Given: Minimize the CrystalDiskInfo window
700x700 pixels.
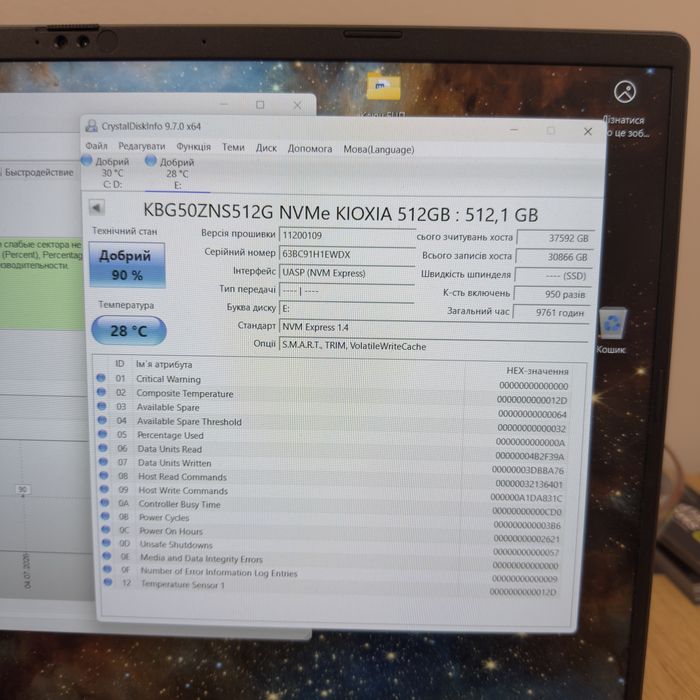Looking at the screenshot, I should [514, 130].
